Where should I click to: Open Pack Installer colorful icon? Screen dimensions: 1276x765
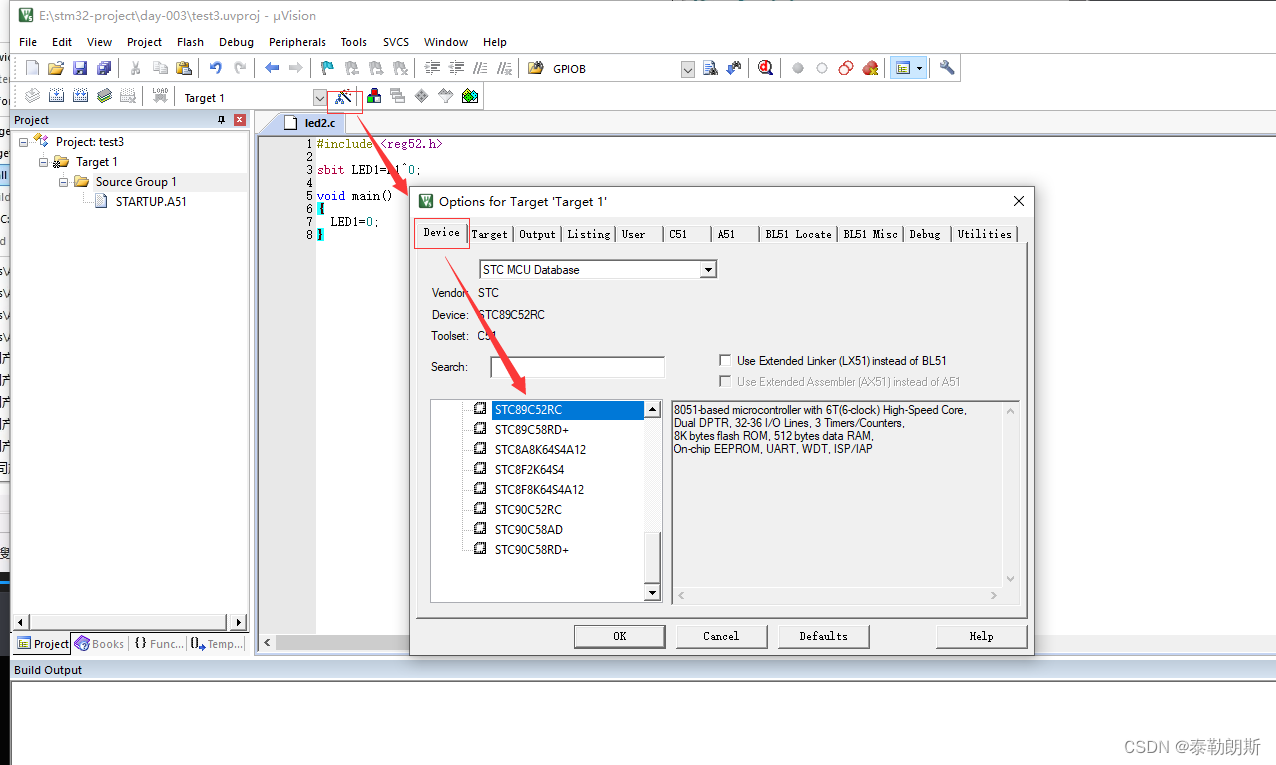[470, 96]
